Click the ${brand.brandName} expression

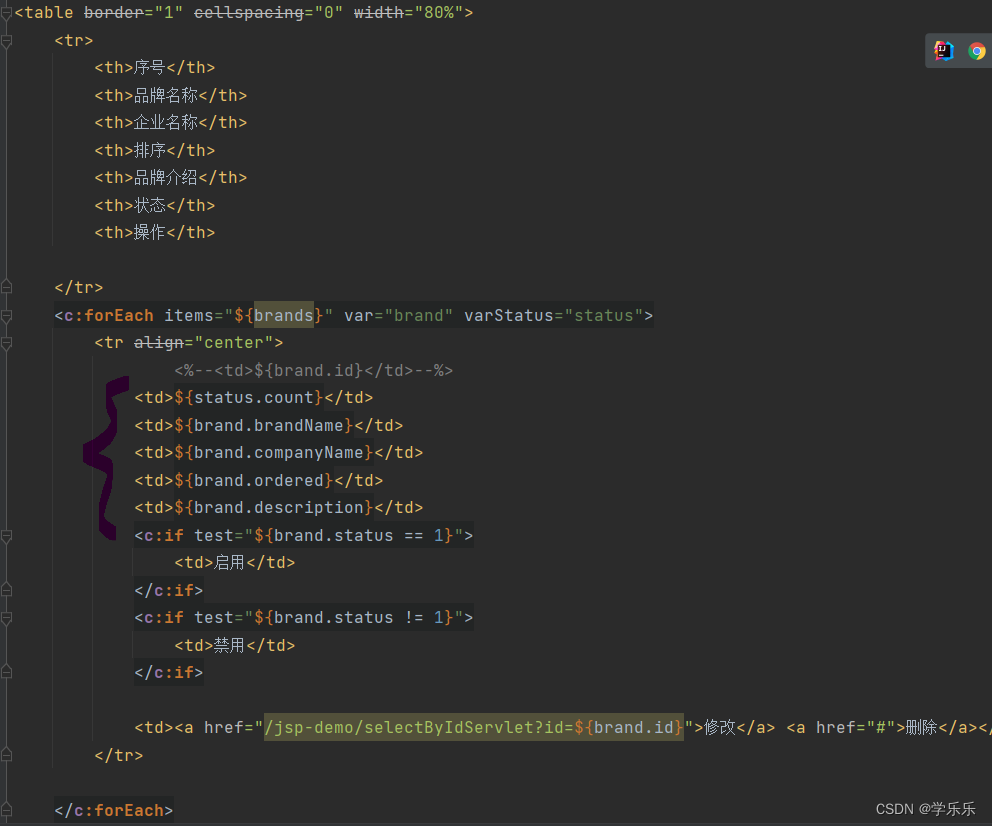click(264, 425)
